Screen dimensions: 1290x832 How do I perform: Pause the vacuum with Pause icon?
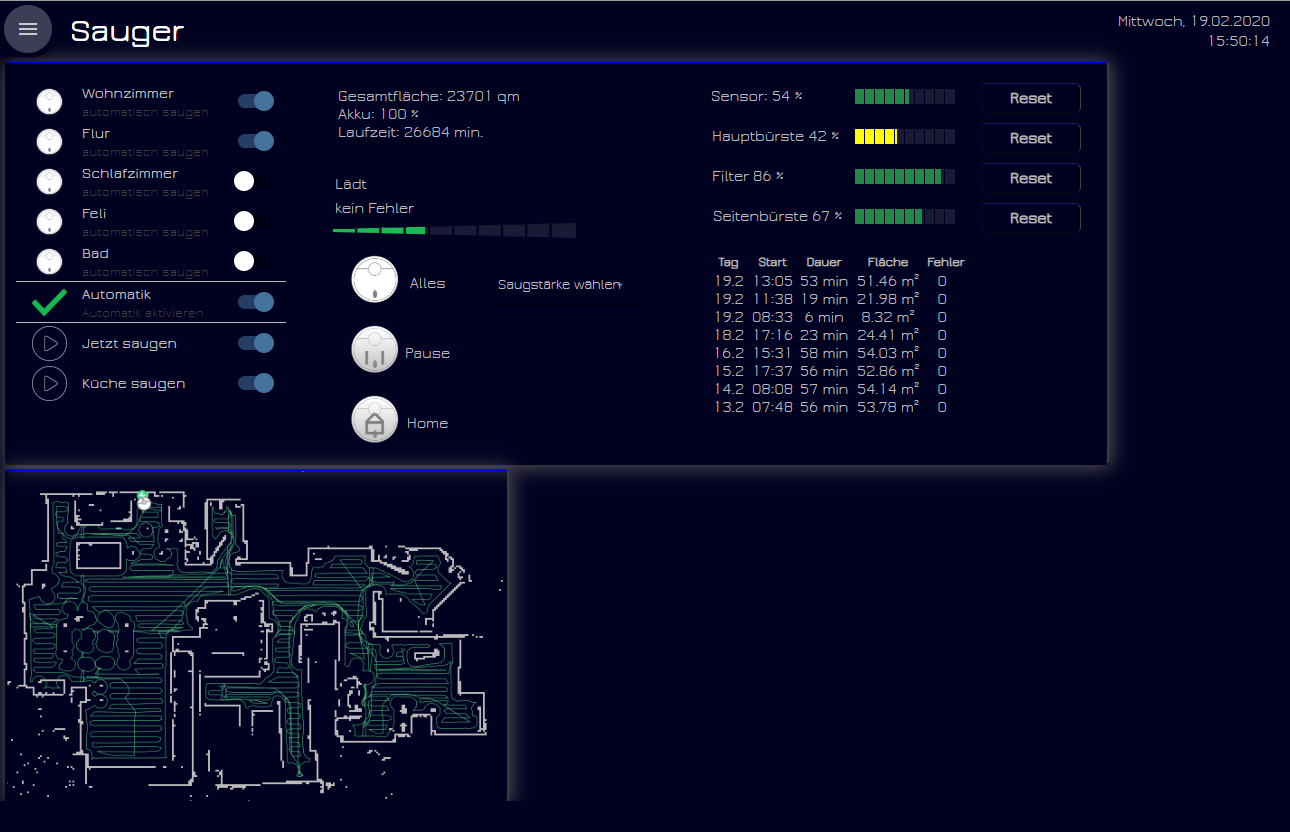point(374,349)
